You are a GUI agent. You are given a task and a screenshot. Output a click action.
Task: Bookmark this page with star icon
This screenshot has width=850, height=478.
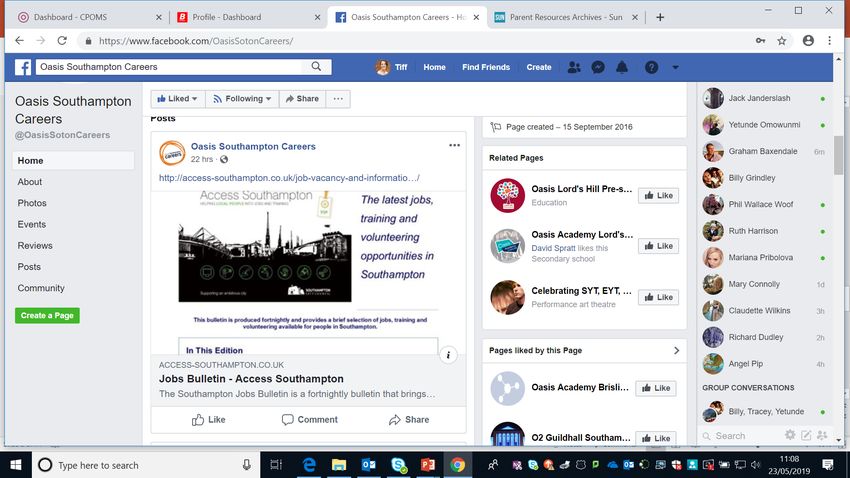coord(782,41)
